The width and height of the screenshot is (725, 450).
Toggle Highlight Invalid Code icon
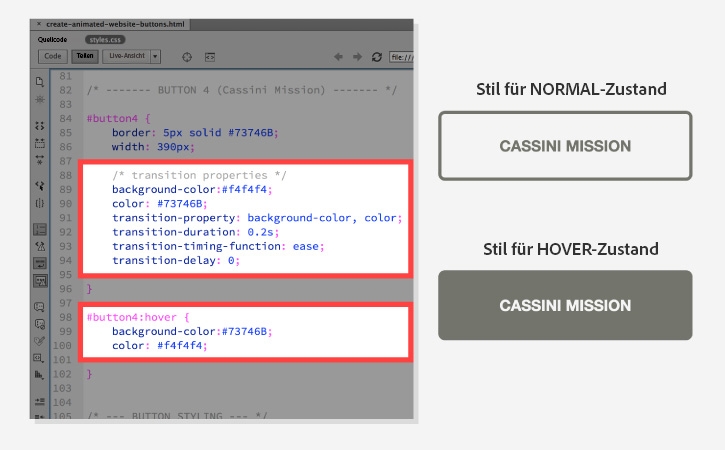click(40, 246)
